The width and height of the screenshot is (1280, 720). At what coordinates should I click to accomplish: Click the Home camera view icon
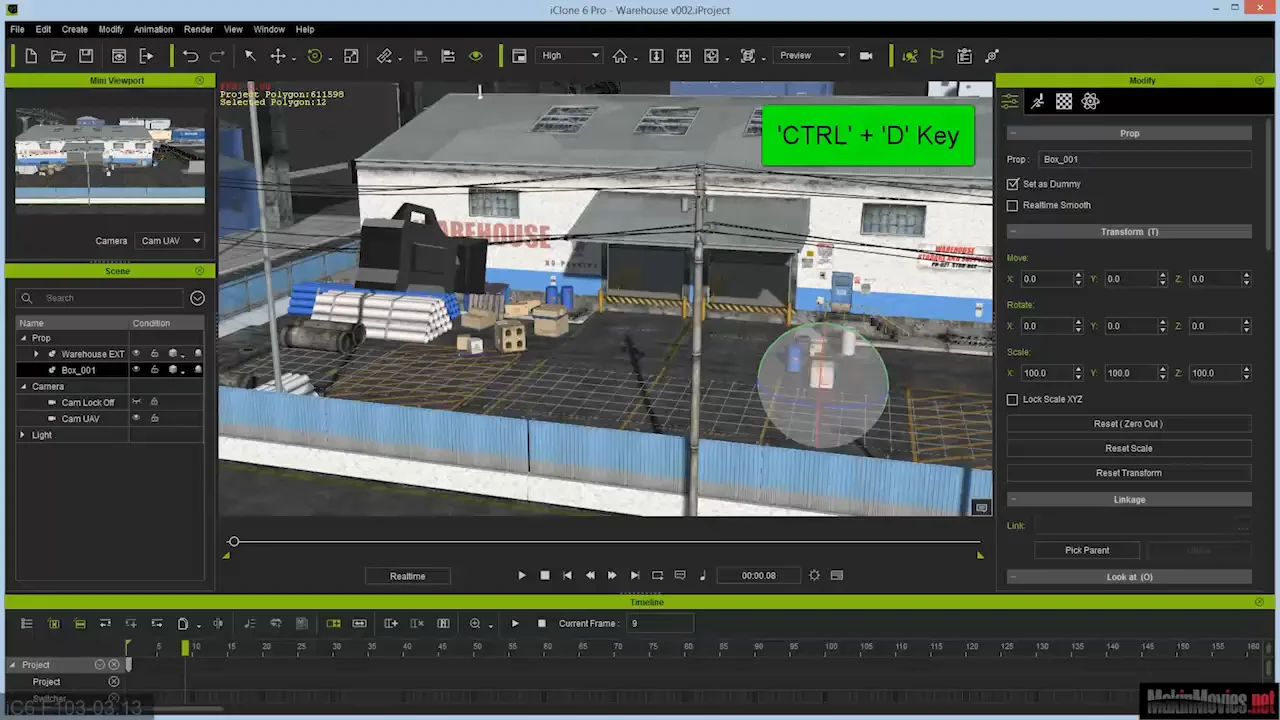click(x=620, y=56)
